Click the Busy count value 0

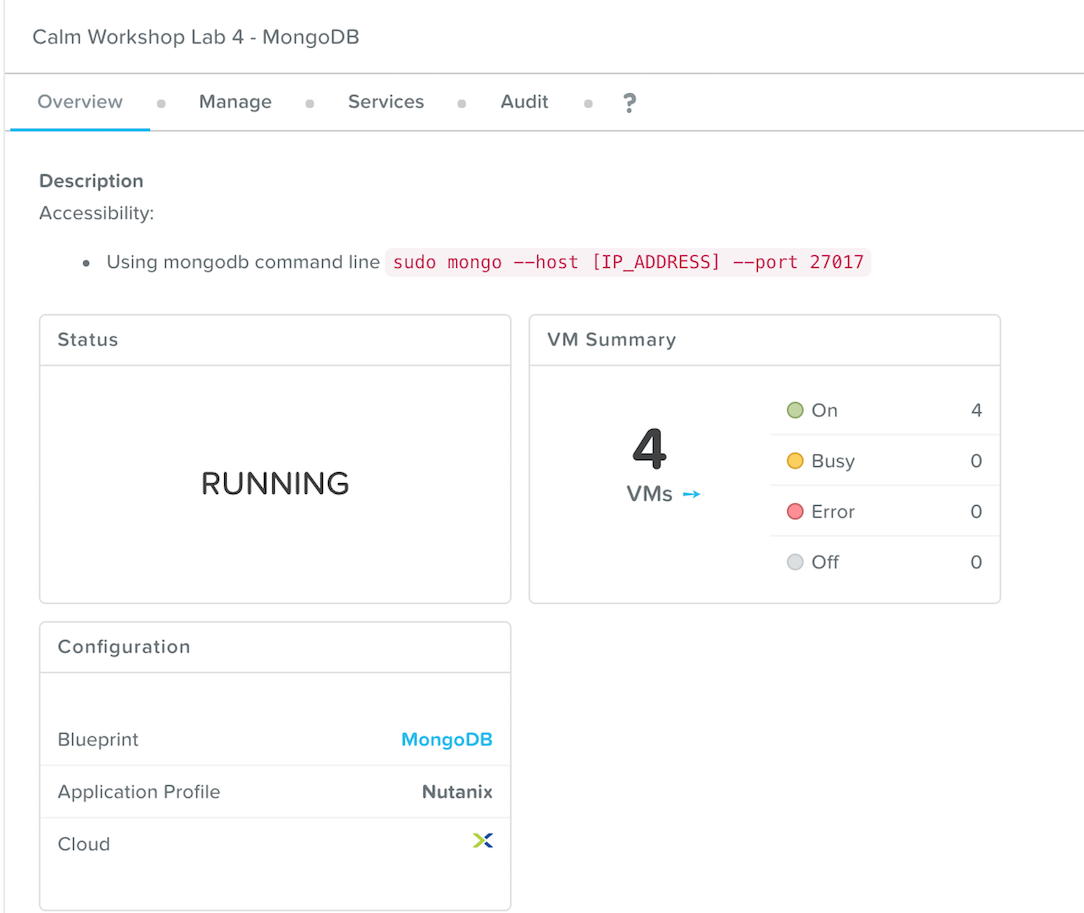pos(976,460)
